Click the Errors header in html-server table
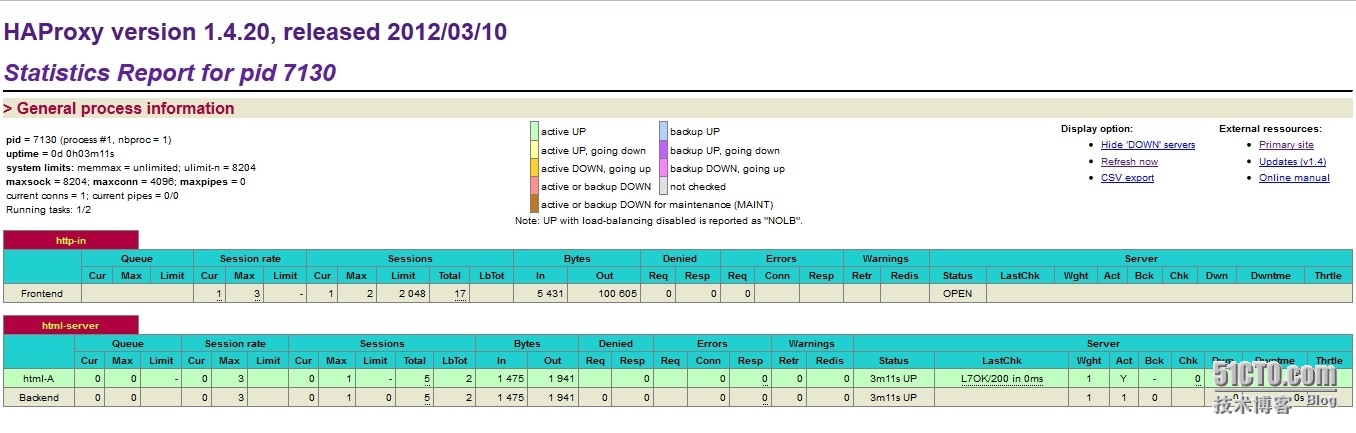The image size is (1356, 433). coord(711,343)
